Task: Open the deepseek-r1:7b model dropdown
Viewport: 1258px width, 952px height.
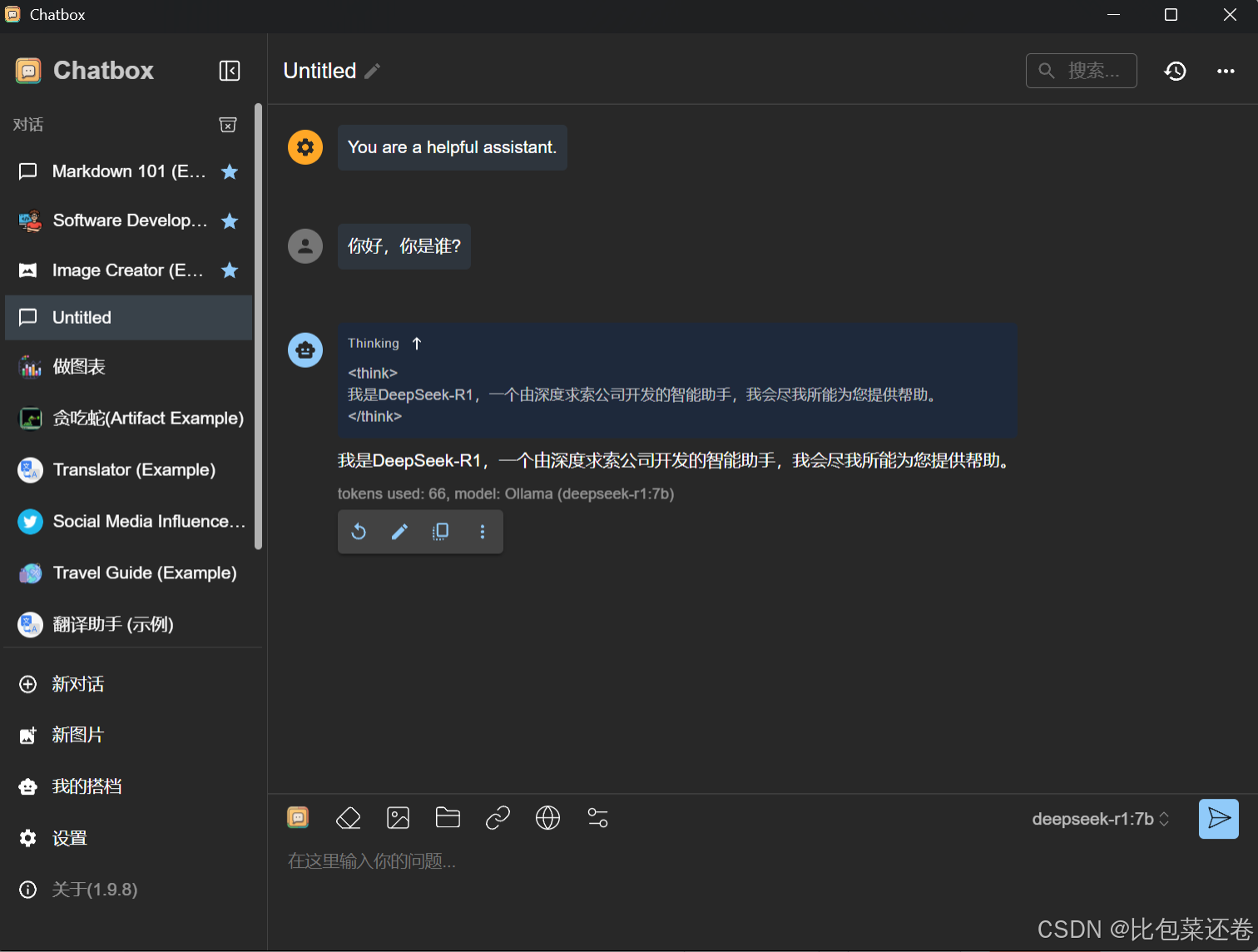Action: click(1101, 819)
